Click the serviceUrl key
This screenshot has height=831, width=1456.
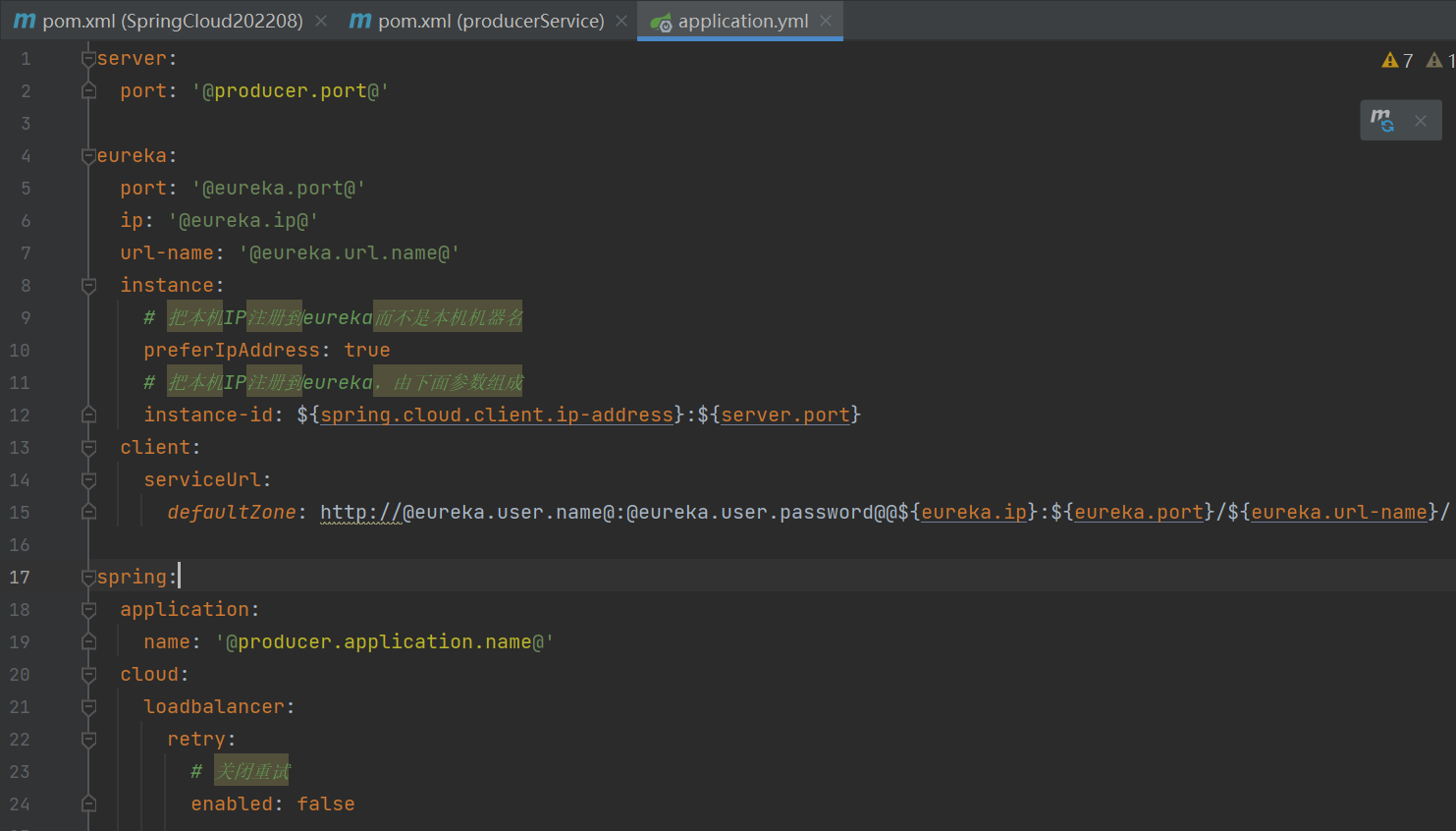tap(202, 480)
